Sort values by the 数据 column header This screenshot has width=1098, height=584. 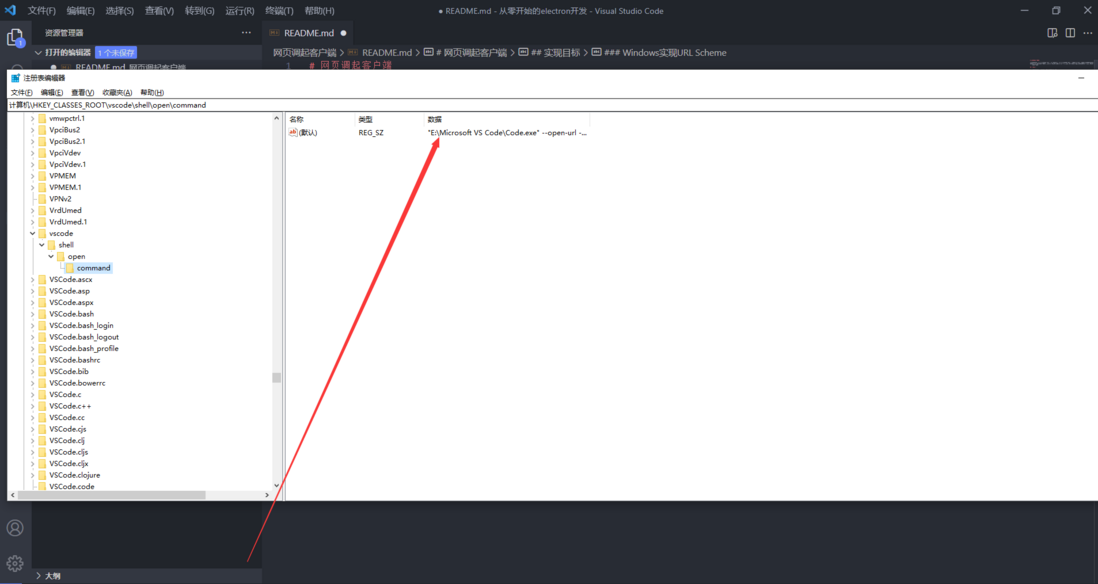pyautogui.click(x=507, y=120)
